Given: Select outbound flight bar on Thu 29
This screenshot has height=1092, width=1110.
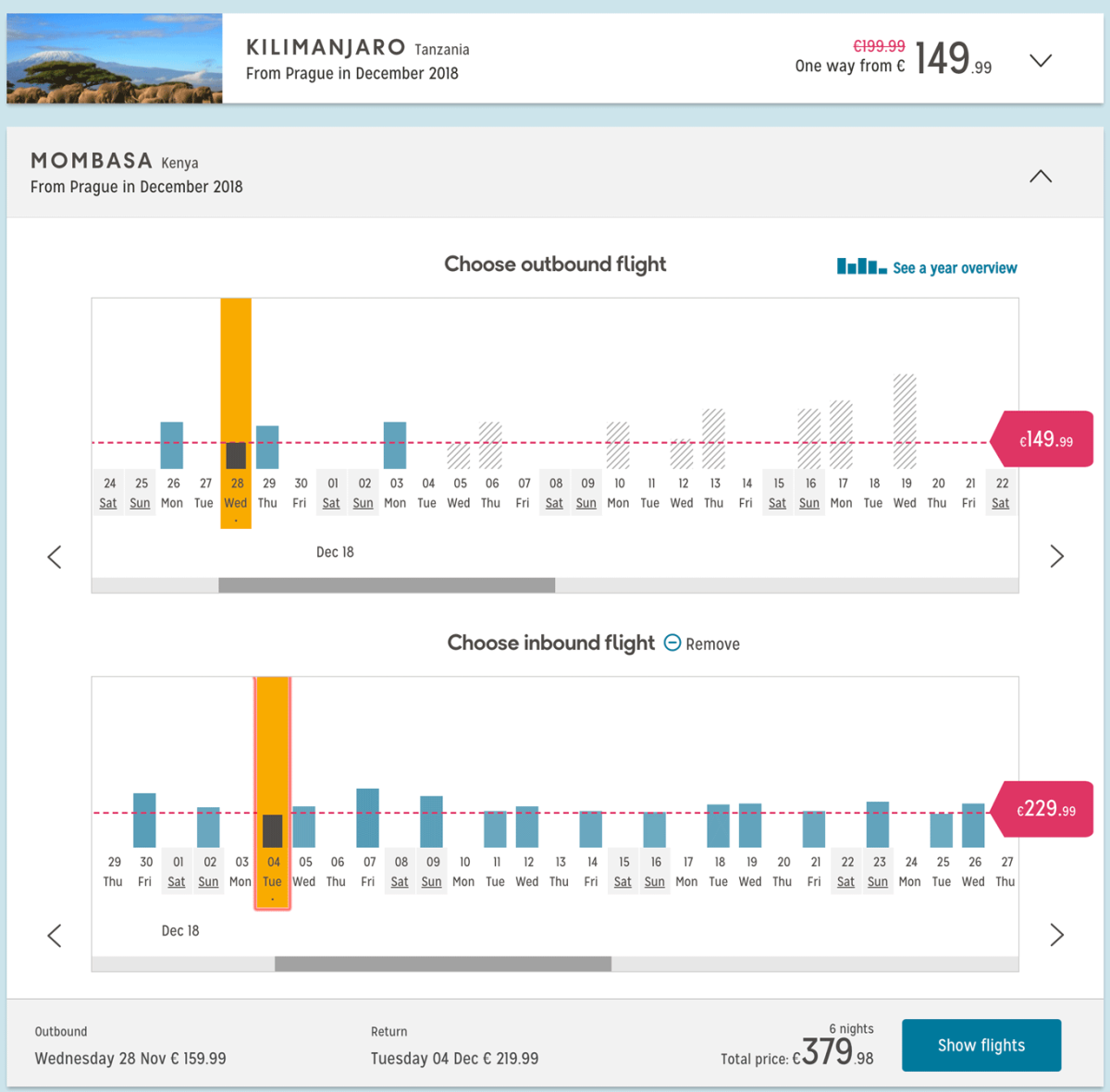Looking at the screenshot, I should (267, 448).
